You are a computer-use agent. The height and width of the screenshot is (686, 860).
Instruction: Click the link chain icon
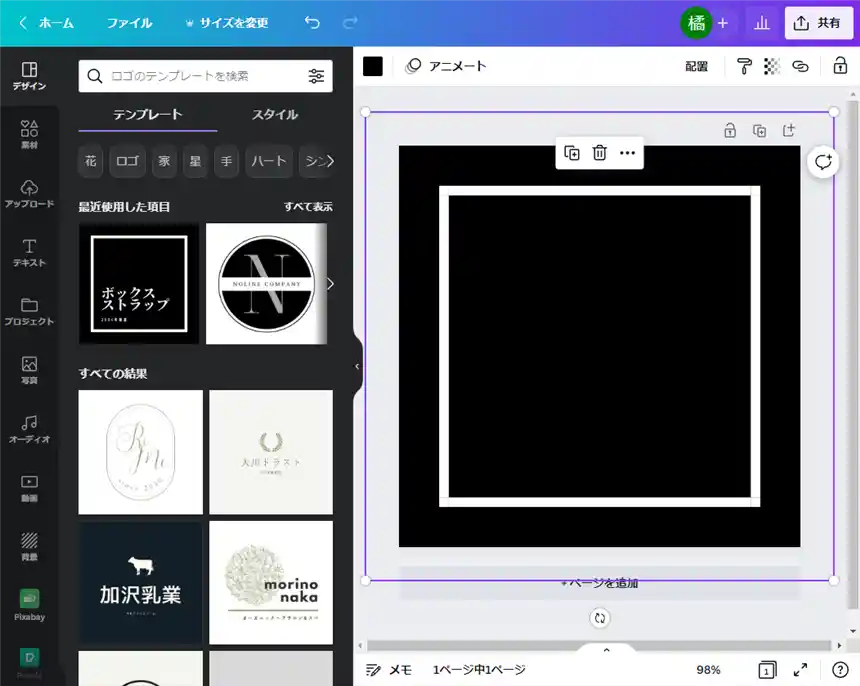(800, 66)
